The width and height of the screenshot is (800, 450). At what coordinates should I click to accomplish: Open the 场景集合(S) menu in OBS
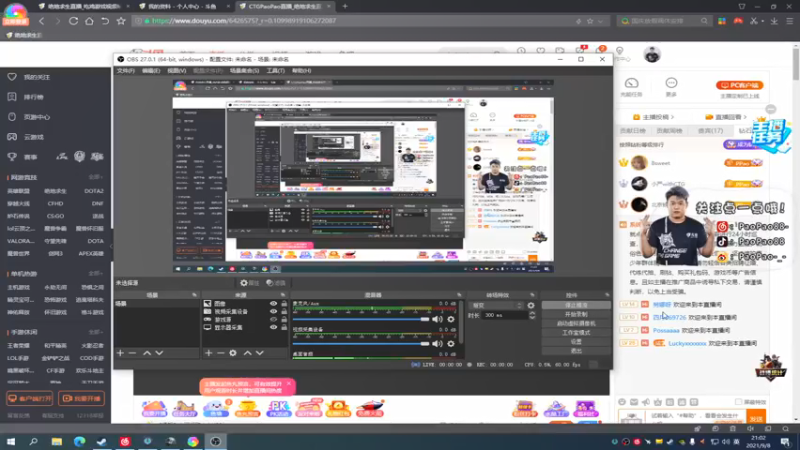pyautogui.click(x=244, y=70)
